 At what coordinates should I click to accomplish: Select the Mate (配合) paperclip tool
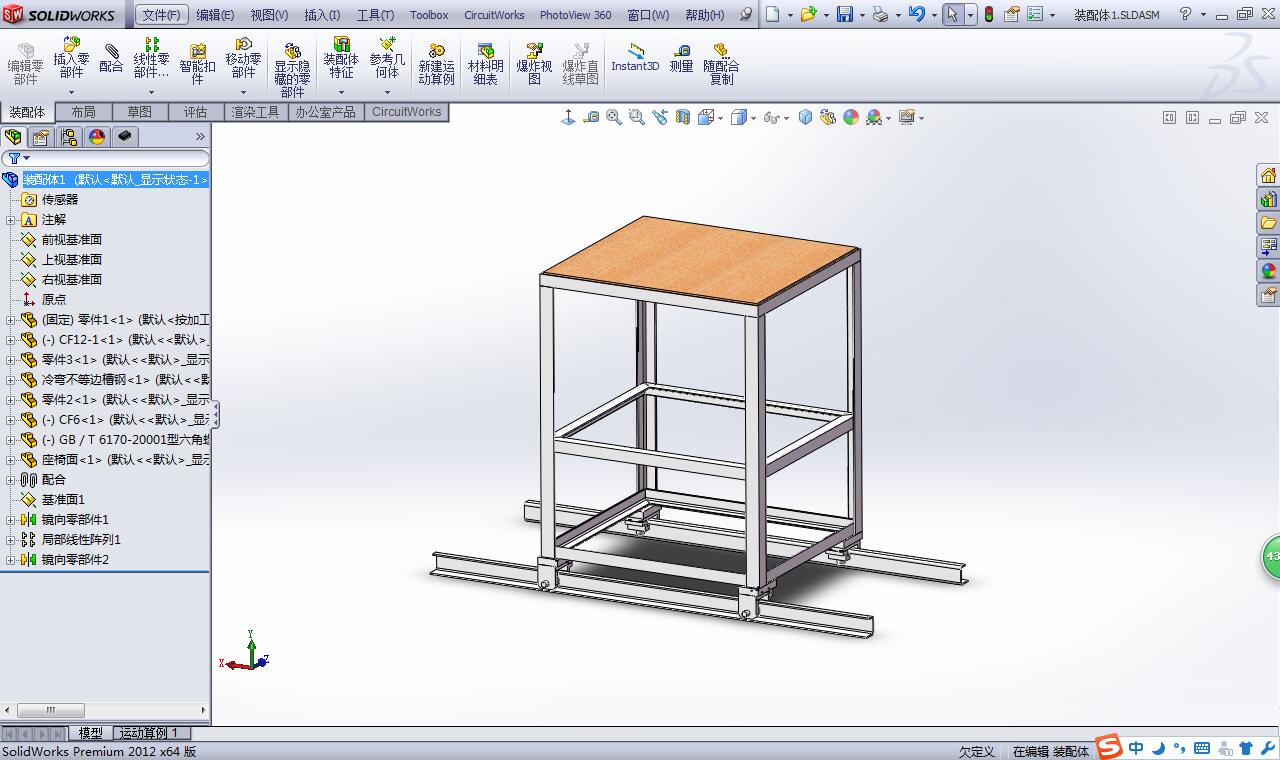point(111,58)
